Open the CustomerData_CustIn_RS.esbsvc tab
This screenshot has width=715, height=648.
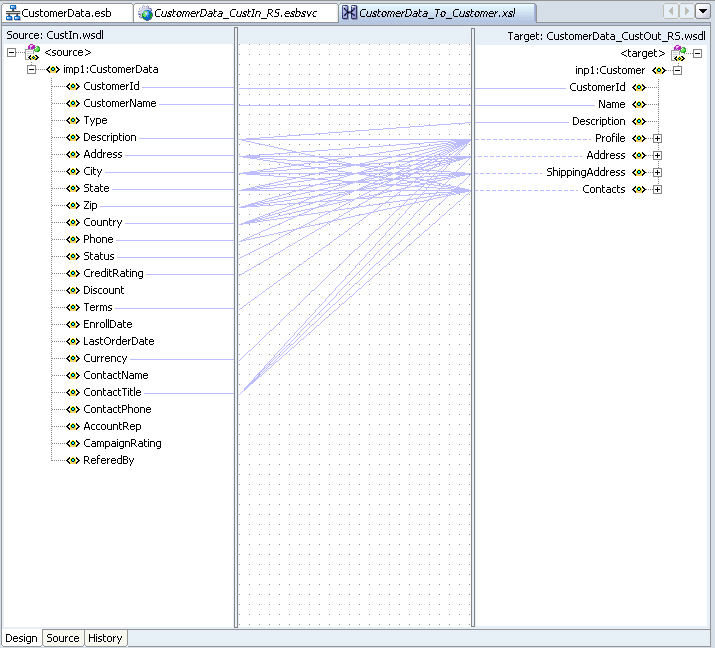235,13
